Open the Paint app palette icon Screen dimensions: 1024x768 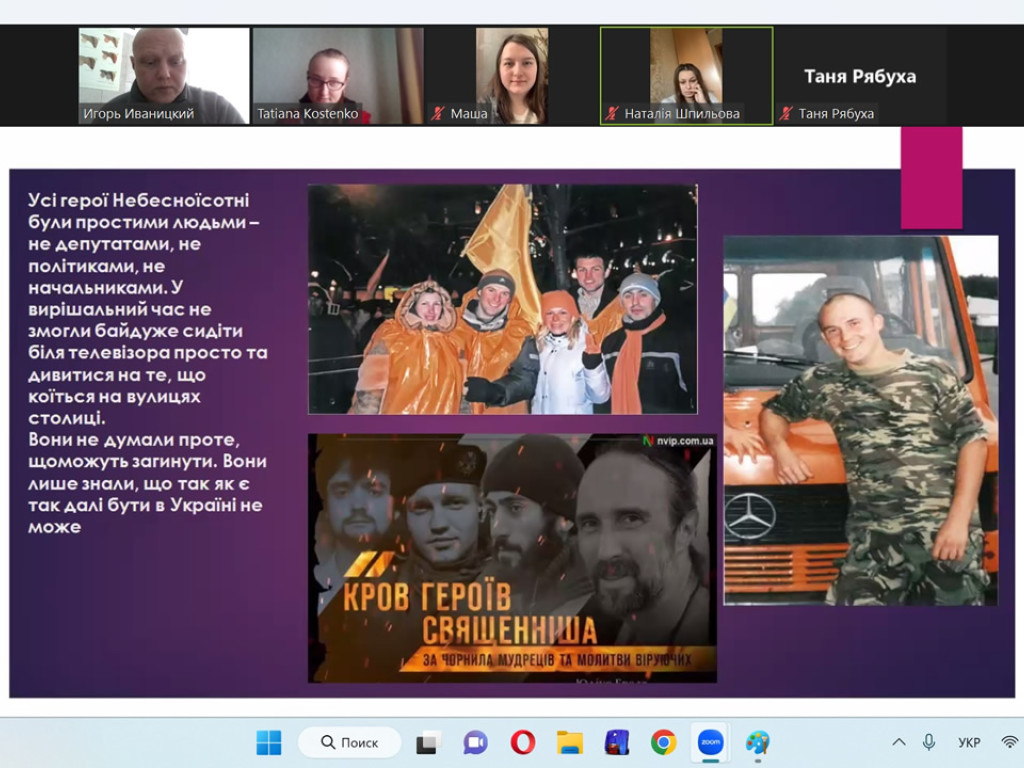(x=758, y=743)
